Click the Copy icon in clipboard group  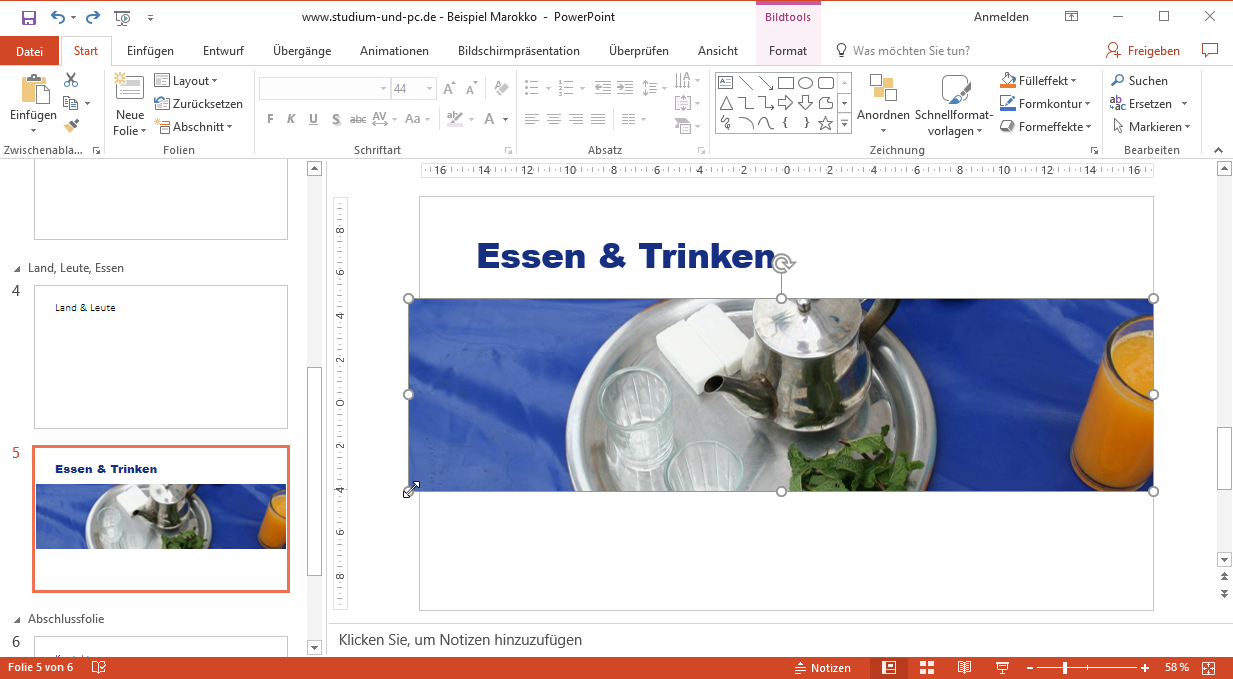coord(70,103)
